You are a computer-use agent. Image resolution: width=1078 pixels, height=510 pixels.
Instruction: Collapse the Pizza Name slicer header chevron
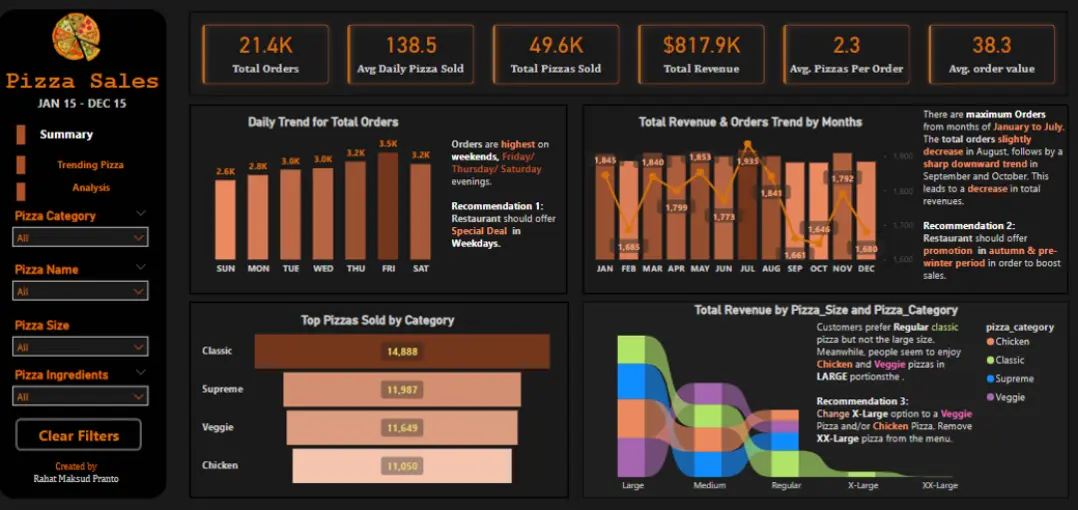(x=141, y=267)
